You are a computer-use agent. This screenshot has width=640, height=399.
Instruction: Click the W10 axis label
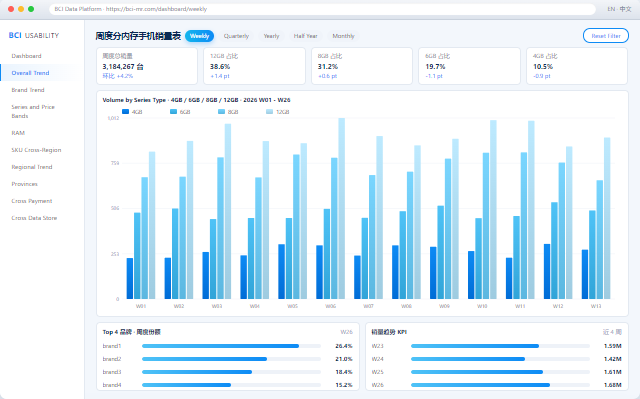click(482, 306)
